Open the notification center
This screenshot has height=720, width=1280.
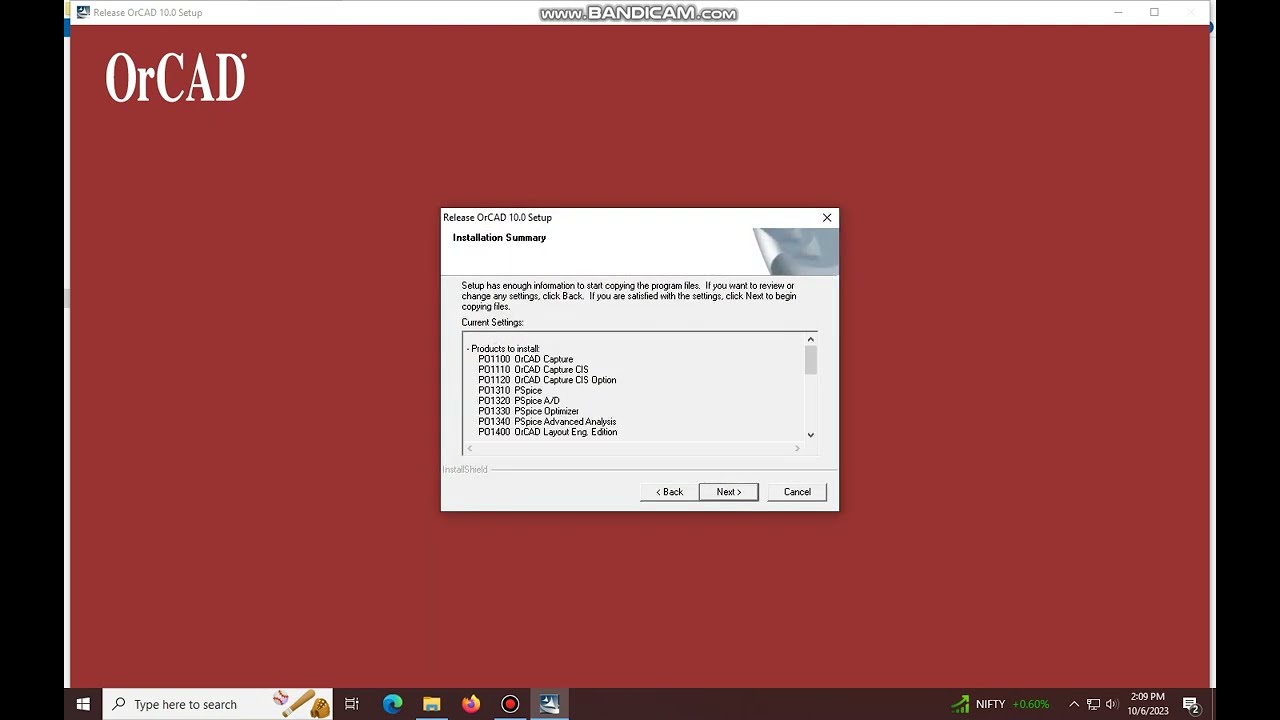click(x=1191, y=704)
